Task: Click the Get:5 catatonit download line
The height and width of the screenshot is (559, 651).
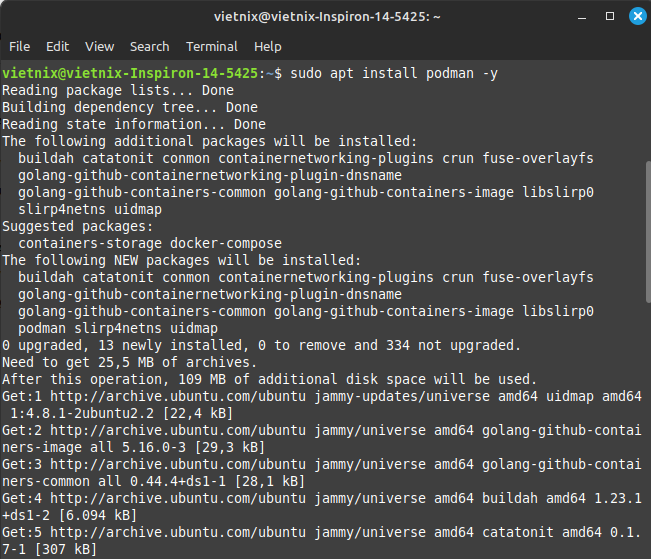Action: (322, 533)
